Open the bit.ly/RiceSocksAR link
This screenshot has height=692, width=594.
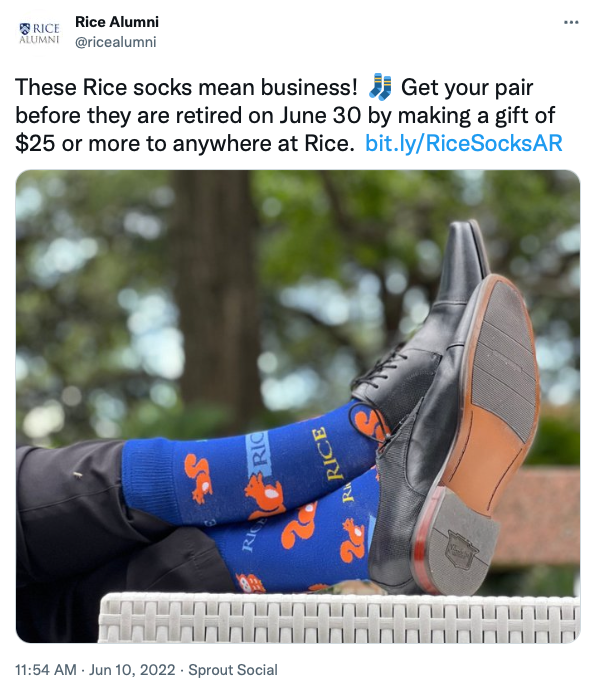click(464, 143)
